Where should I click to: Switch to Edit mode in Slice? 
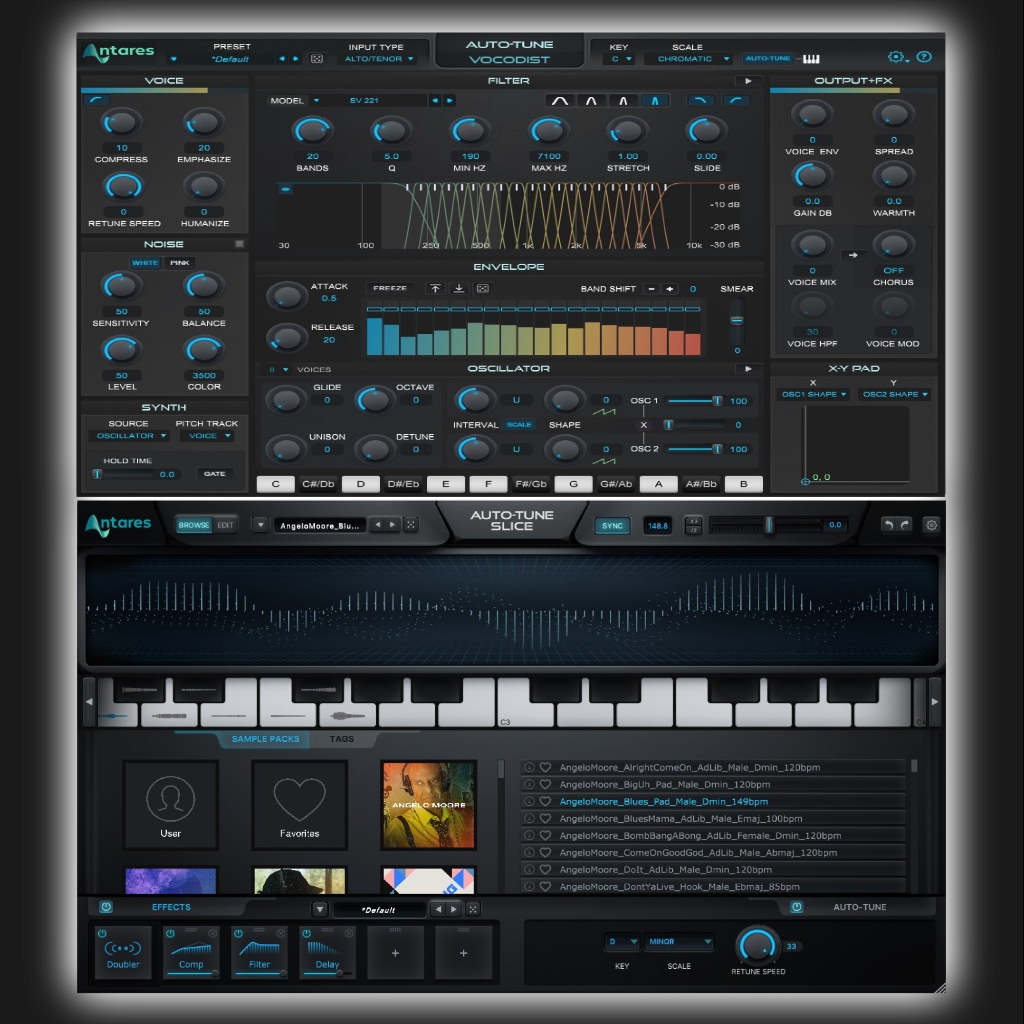click(x=225, y=525)
